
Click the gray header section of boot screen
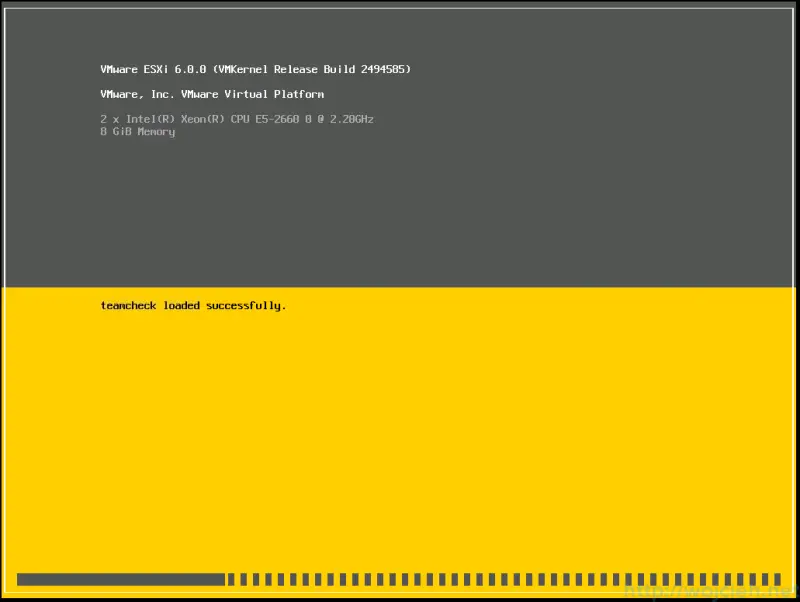(400, 200)
